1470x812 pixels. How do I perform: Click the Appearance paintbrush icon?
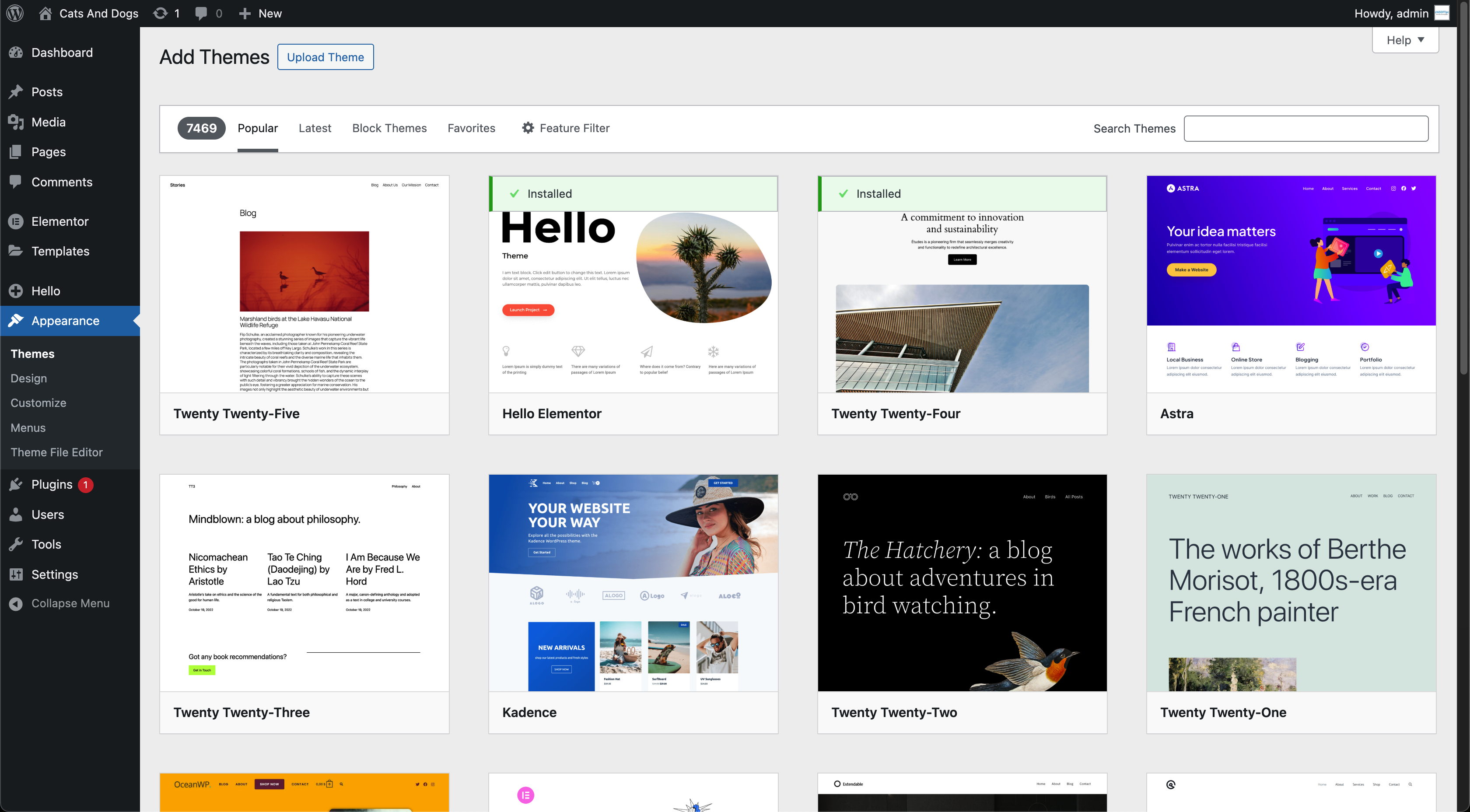[x=16, y=321]
